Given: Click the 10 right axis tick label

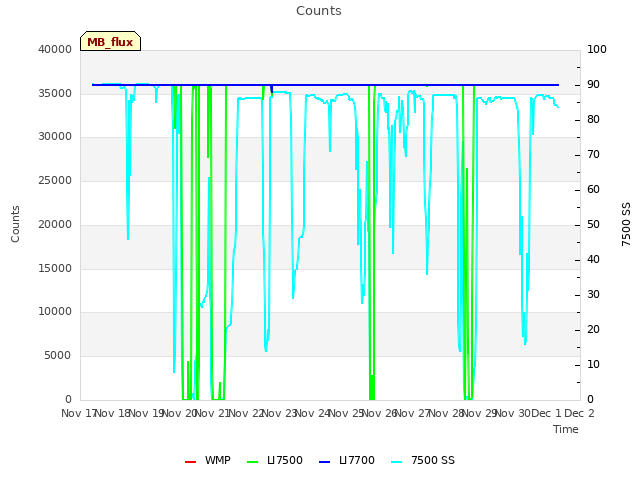Looking at the screenshot, I should (593, 364).
